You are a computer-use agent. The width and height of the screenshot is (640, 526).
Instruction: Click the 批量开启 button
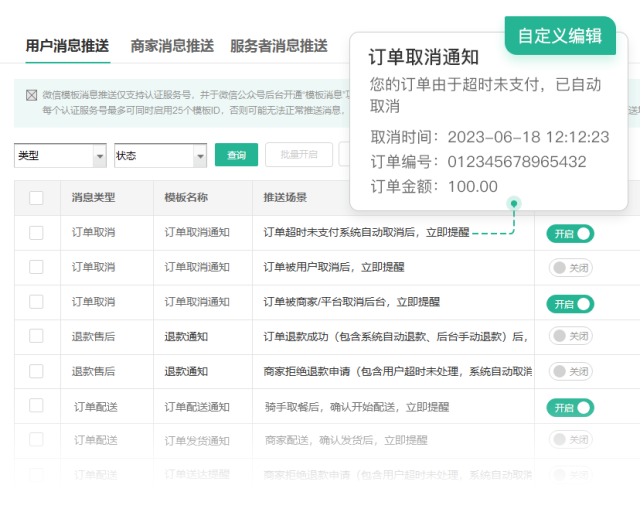pos(299,155)
